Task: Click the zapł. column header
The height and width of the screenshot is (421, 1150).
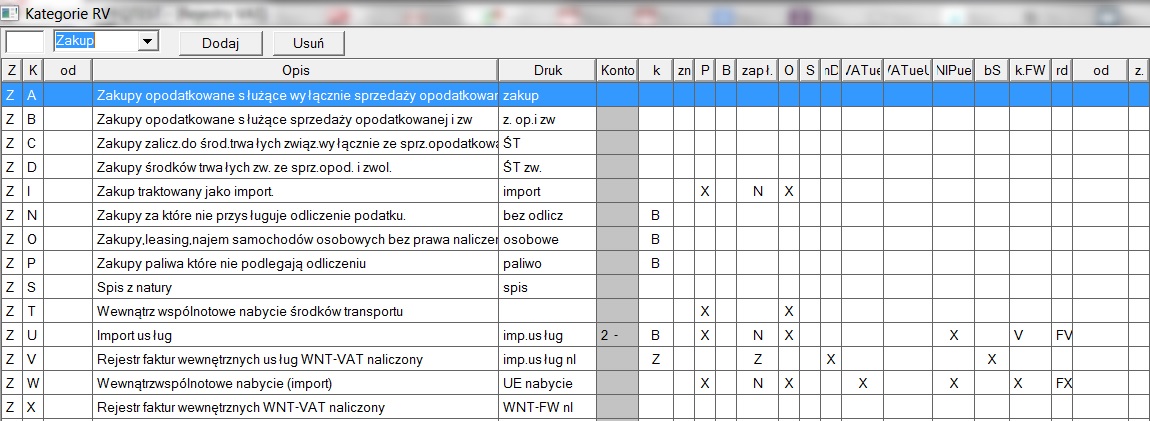Action: pyautogui.click(x=759, y=70)
